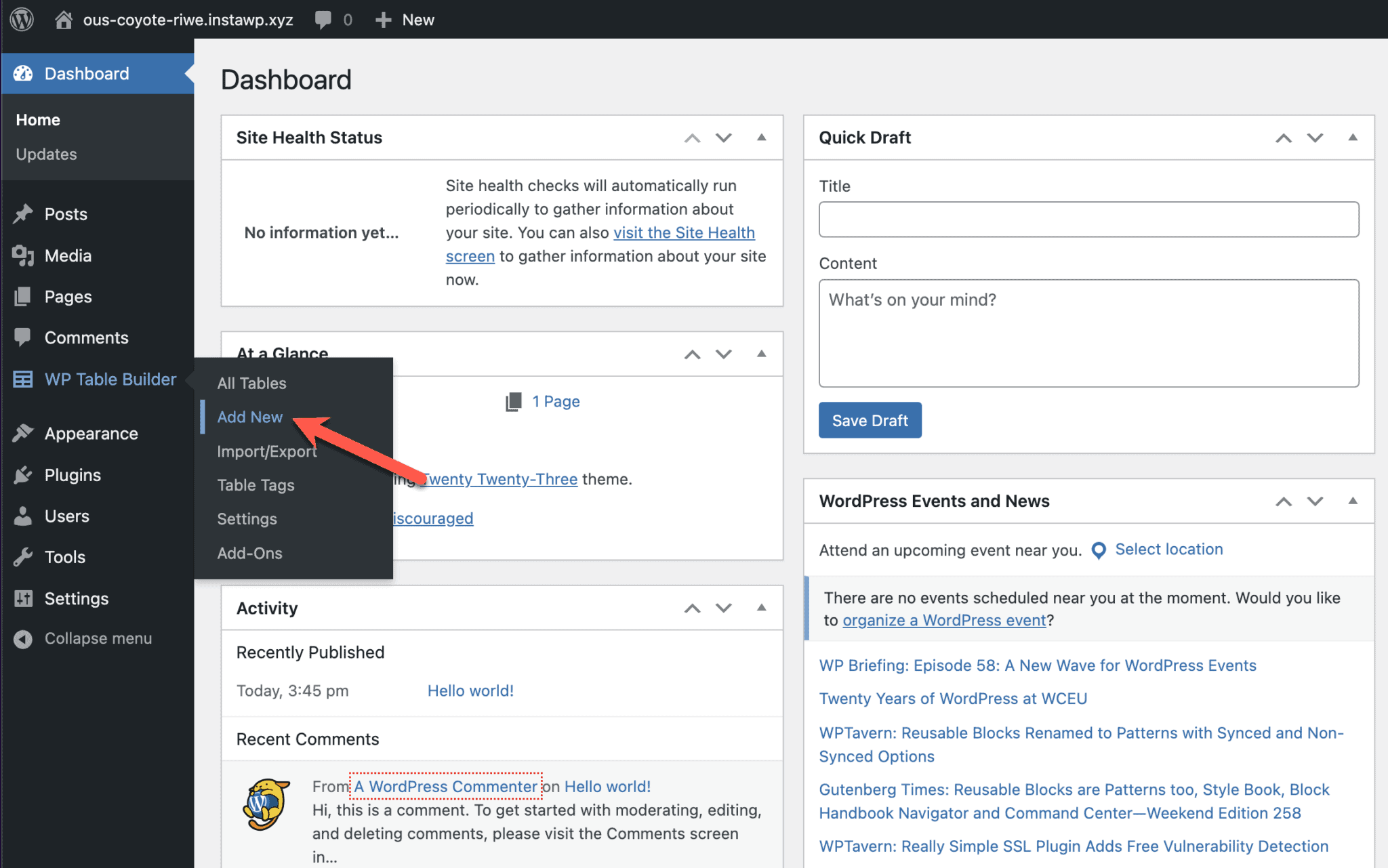The width and height of the screenshot is (1388, 868).
Task: Click the Posts pushpin icon in sidebar
Action: tap(23, 213)
